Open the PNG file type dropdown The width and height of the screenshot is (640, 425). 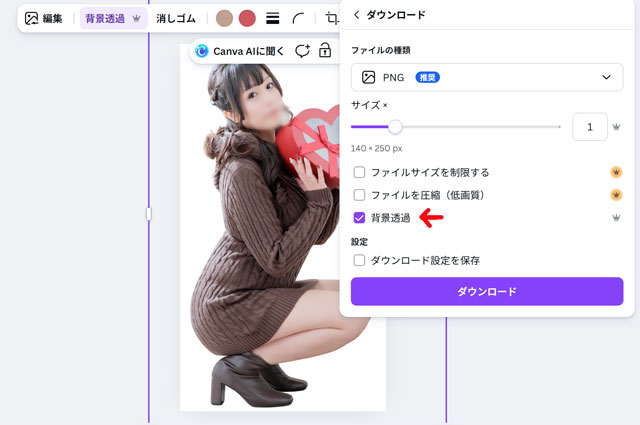click(486, 77)
